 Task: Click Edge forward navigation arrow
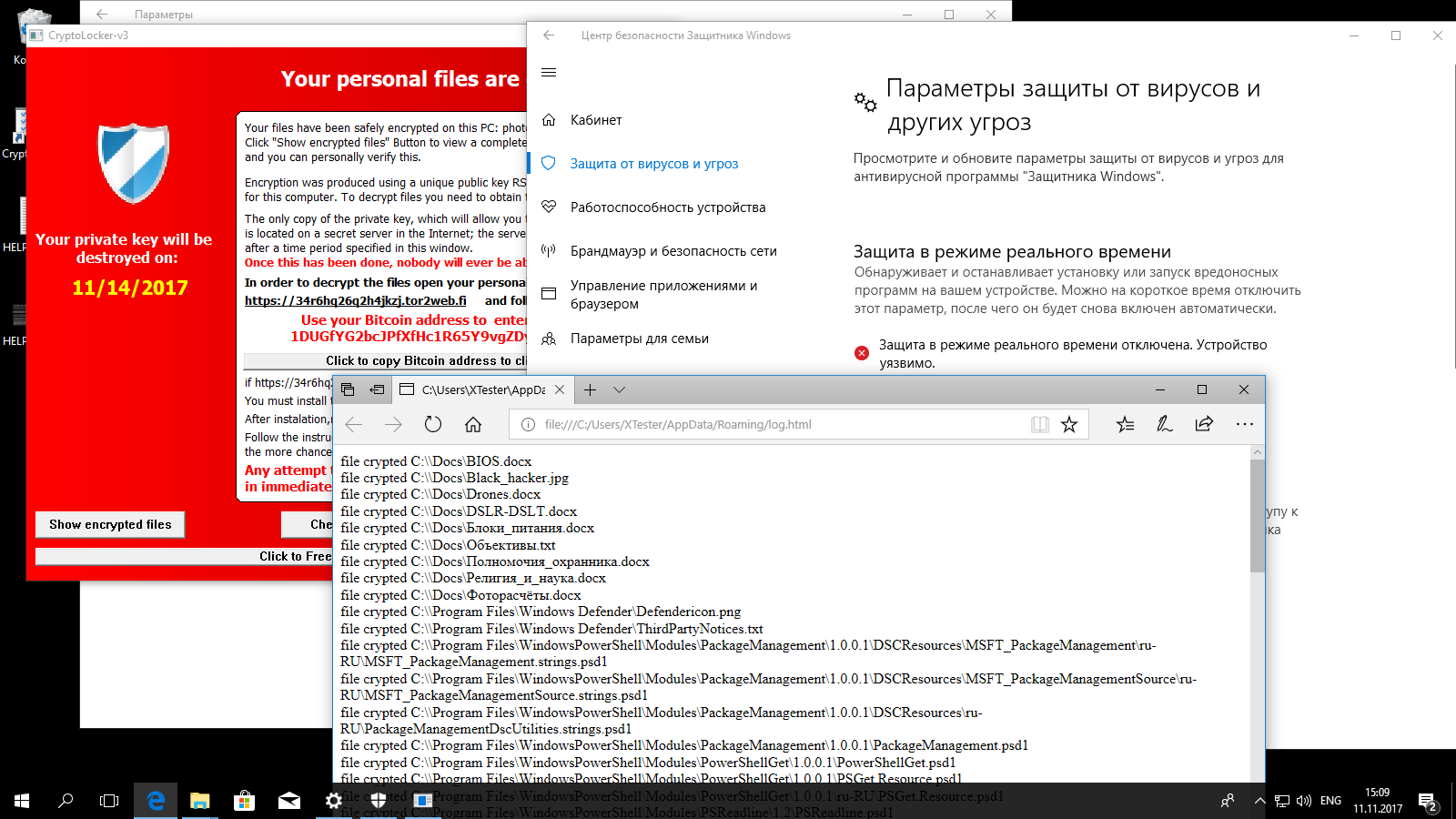(x=393, y=424)
